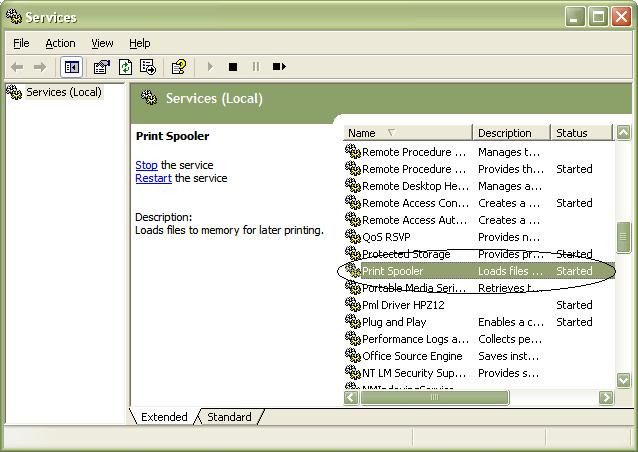The image size is (638, 452).
Task: Select the Portable Media Seri... service name
Action: click(414, 288)
